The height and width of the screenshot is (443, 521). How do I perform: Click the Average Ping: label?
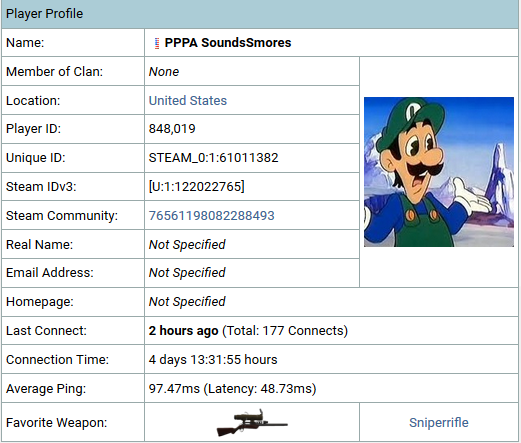(46, 389)
